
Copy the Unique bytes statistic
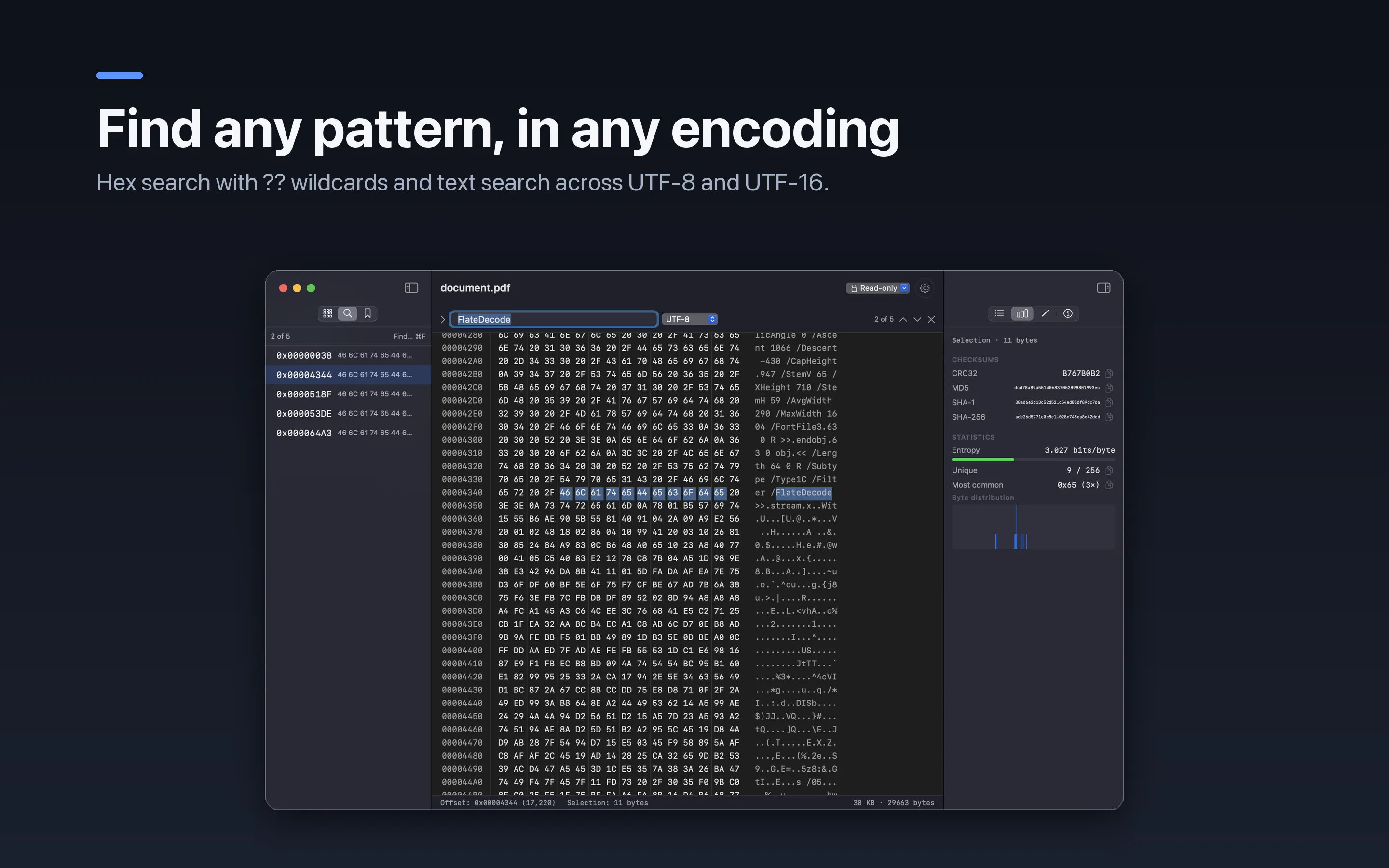(x=1109, y=470)
